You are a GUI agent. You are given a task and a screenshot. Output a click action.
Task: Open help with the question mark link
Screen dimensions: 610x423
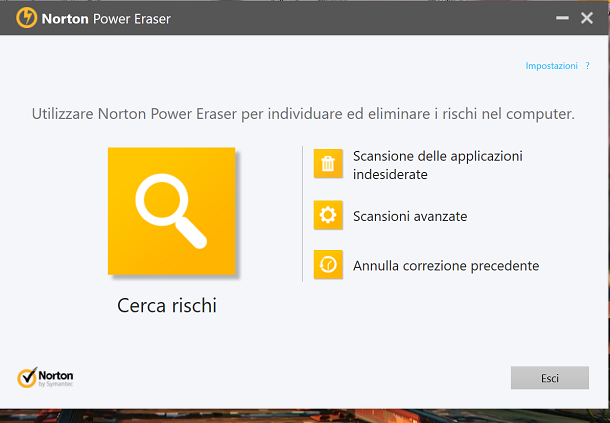587,66
